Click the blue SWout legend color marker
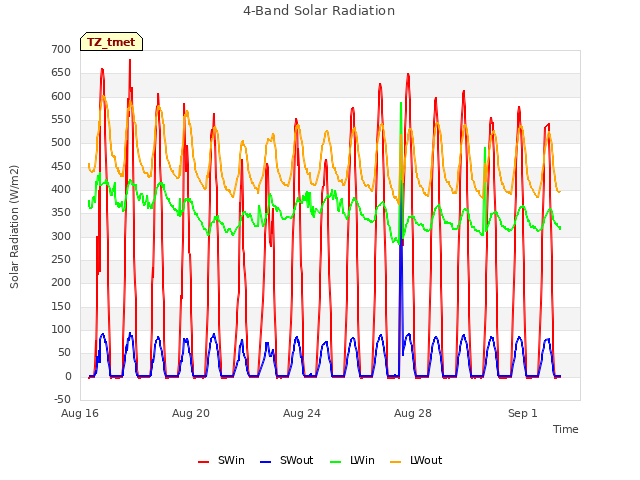 (265, 462)
